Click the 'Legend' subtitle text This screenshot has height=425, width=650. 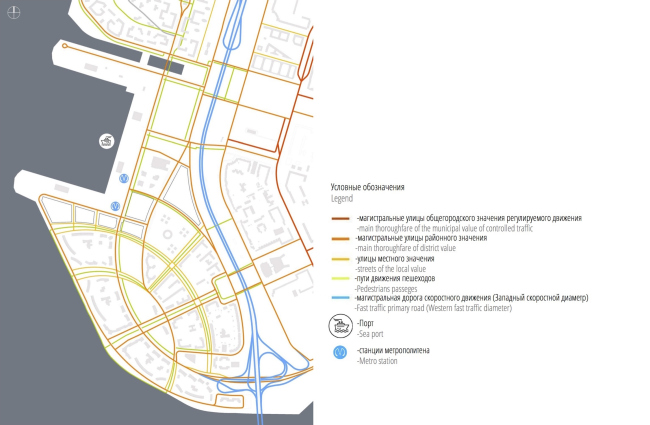click(x=342, y=198)
